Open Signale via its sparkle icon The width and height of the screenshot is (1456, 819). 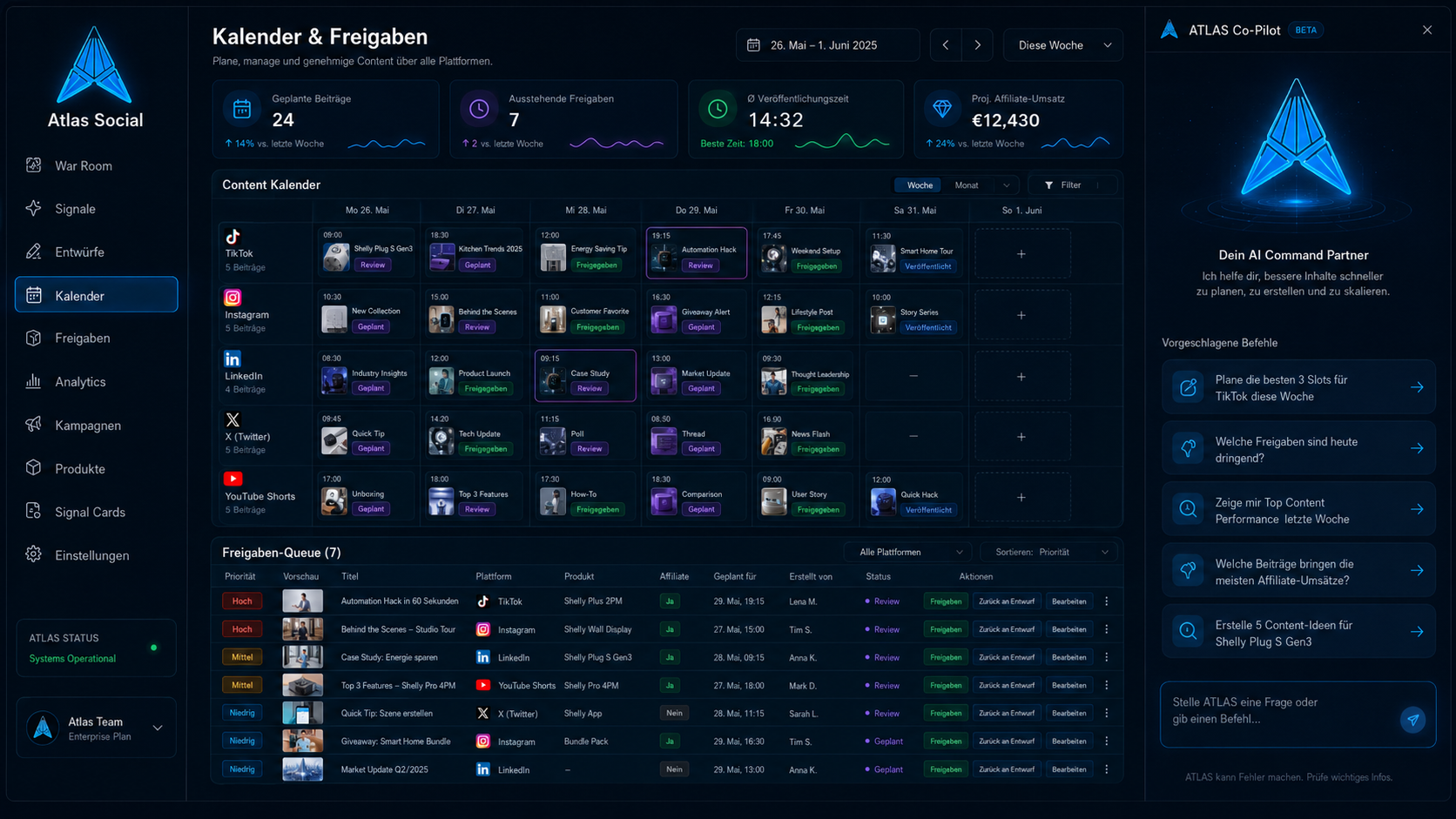34,208
